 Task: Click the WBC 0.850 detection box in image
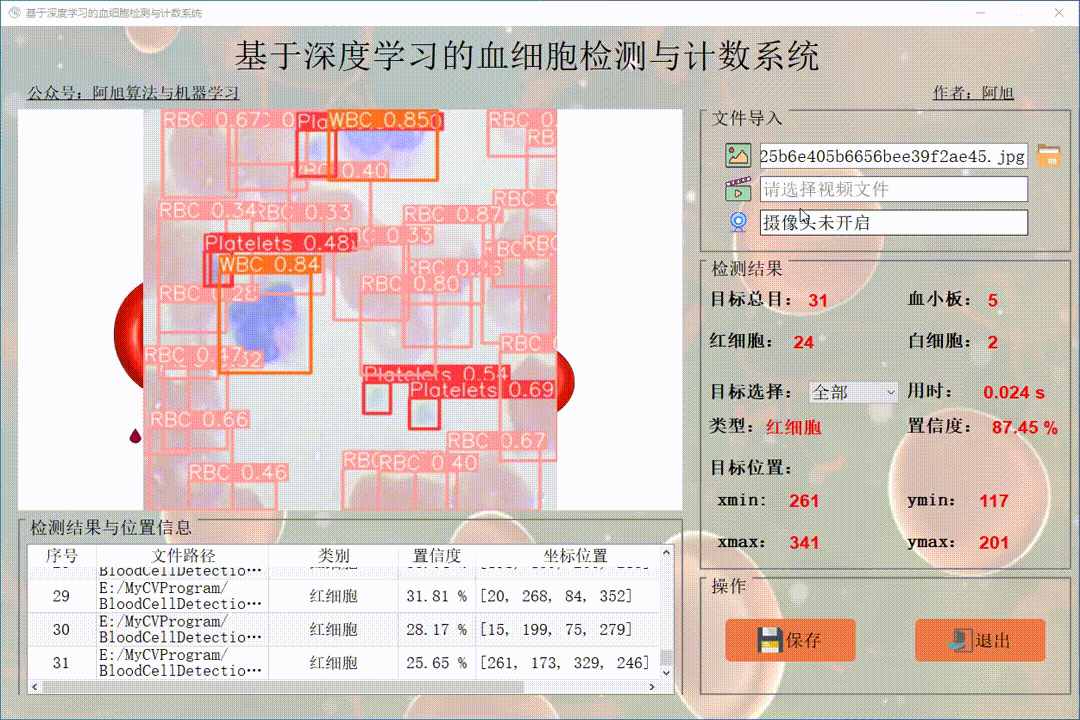(x=385, y=120)
